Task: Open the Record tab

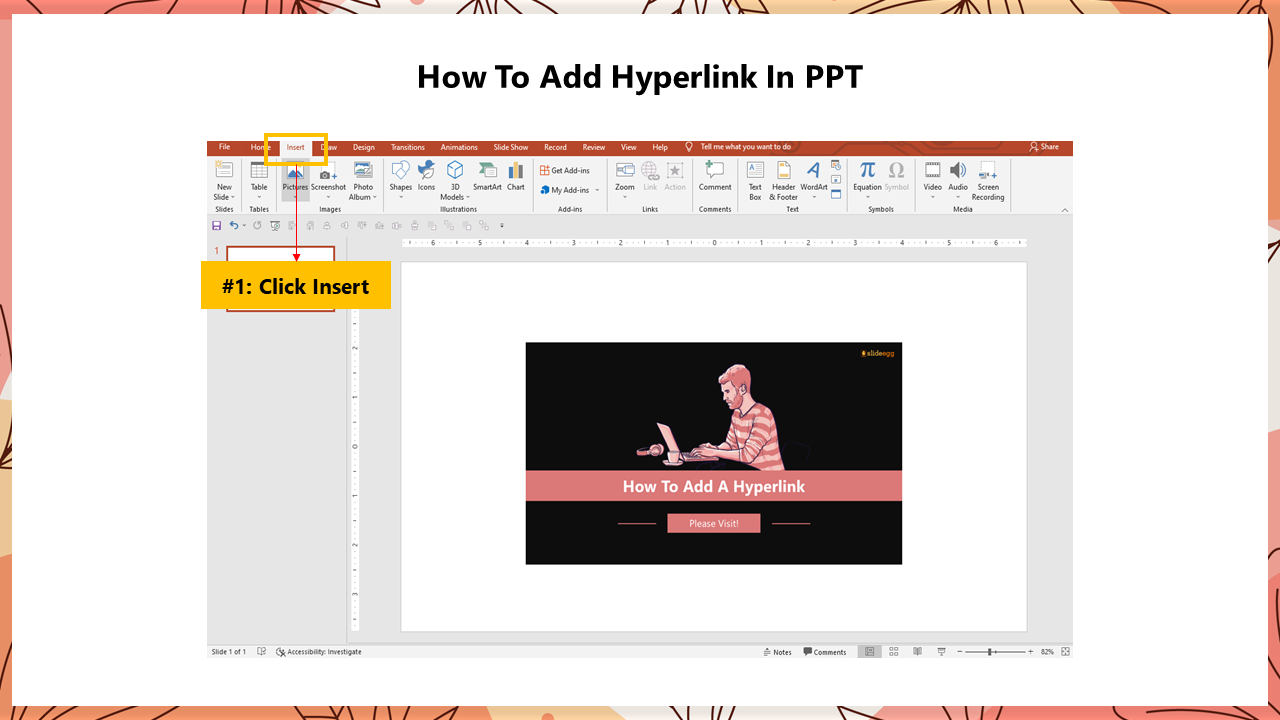Action: 555,147
